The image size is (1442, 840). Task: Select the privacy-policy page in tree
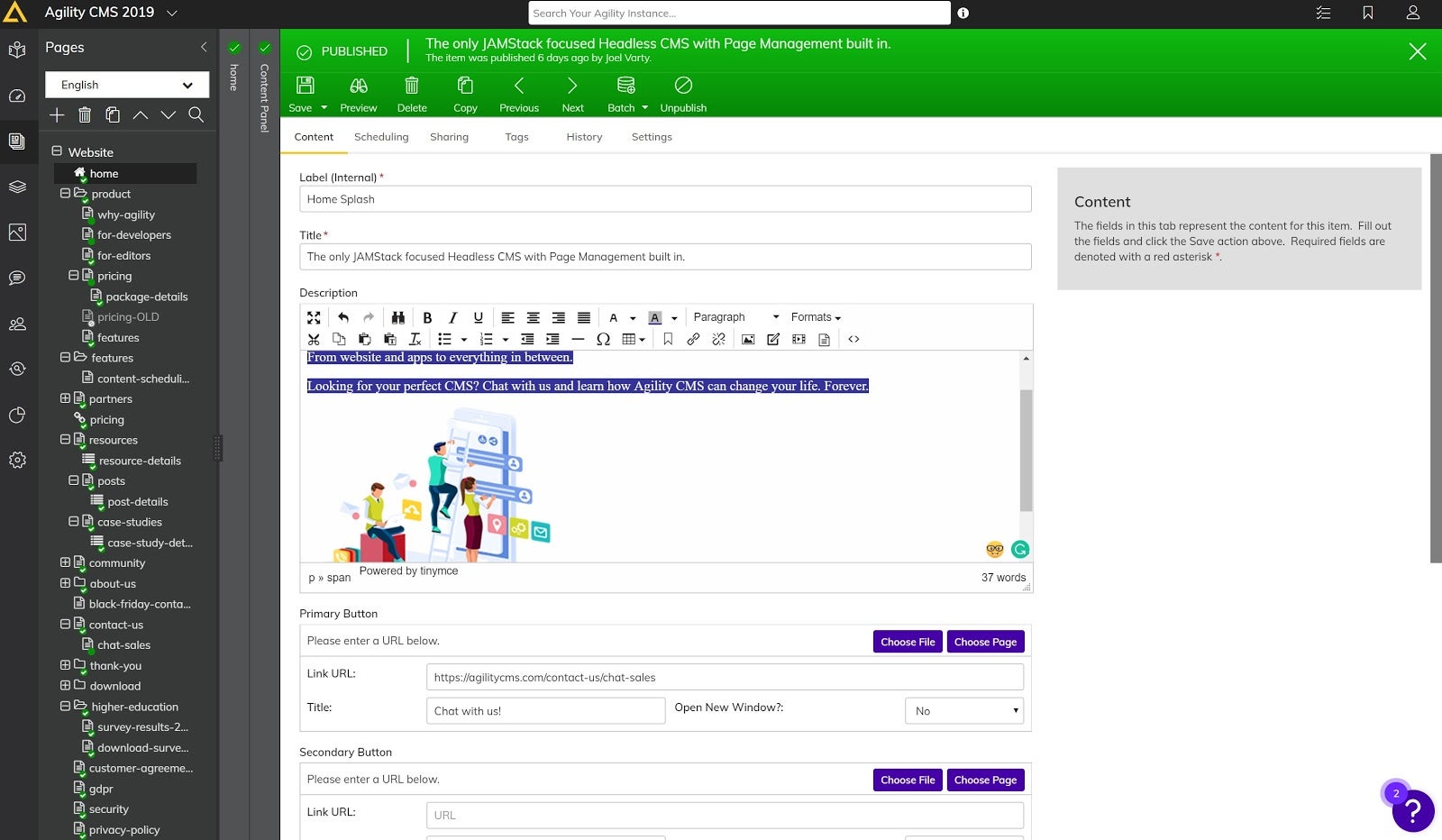(x=124, y=830)
